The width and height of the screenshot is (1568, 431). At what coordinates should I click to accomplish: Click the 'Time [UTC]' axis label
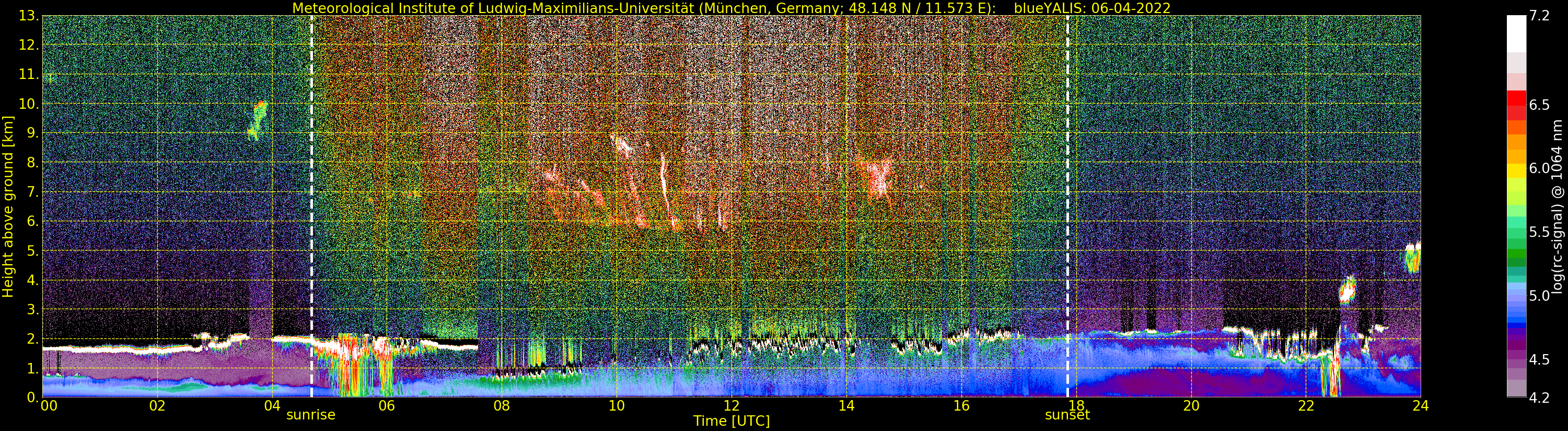coord(731,421)
